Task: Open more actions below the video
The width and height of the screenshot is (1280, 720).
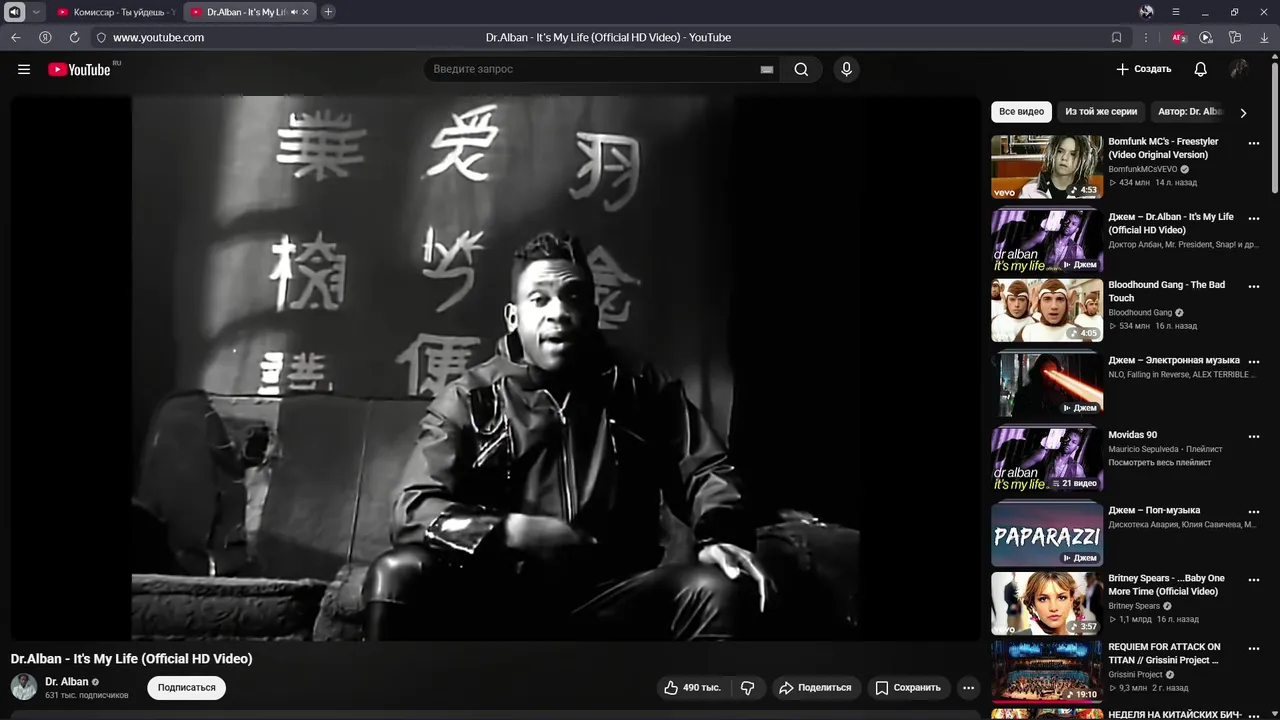Action: pos(968,688)
